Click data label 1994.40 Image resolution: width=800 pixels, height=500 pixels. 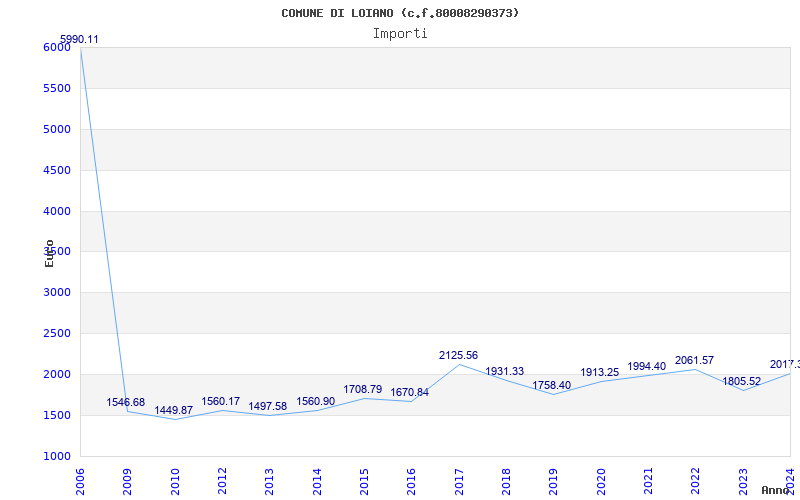[x=646, y=366]
